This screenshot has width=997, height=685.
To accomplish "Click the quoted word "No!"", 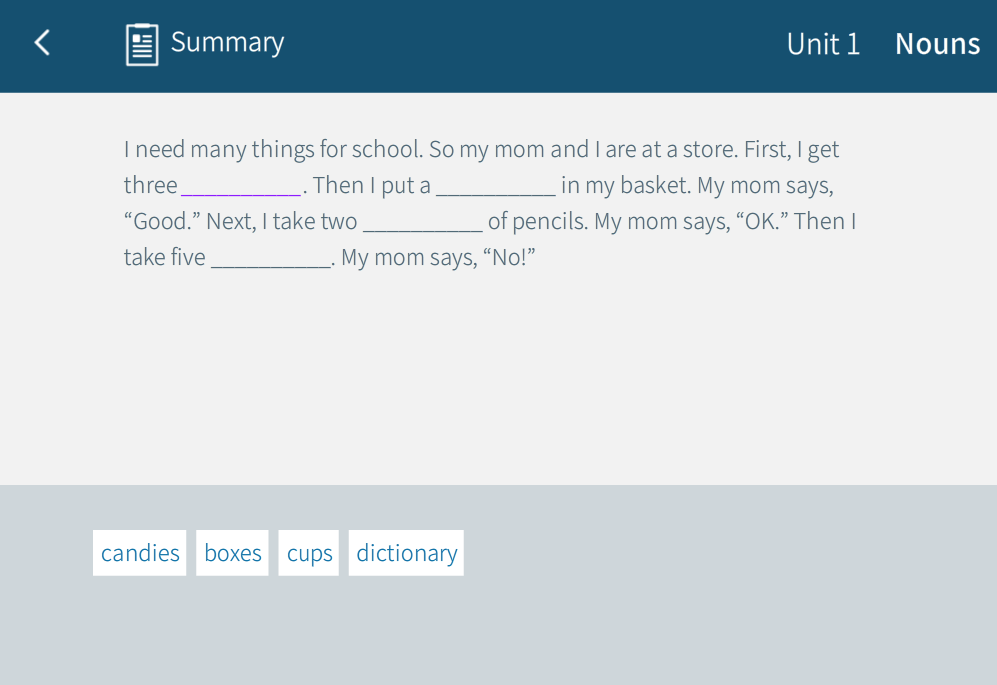I will click(509, 258).
